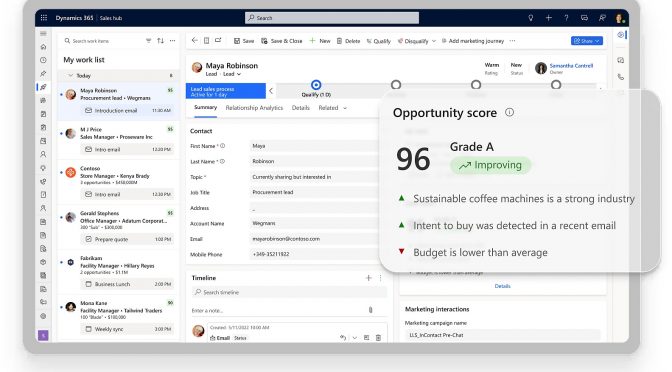The height and width of the screenshot is (372, 672).
Task: Open the app launcher waffle icon
Action: point(44,18)
